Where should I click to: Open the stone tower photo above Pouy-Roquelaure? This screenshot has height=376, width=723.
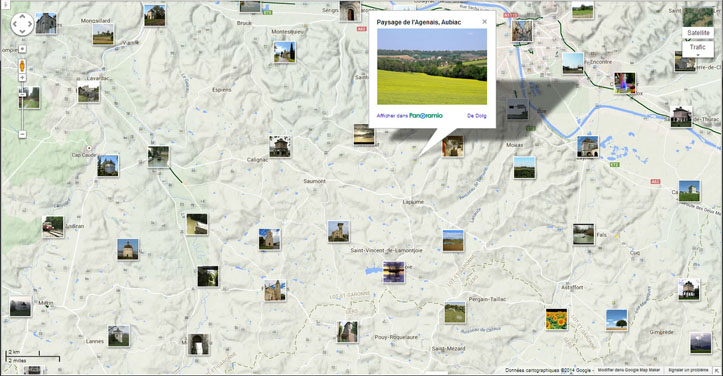[347, 332]
